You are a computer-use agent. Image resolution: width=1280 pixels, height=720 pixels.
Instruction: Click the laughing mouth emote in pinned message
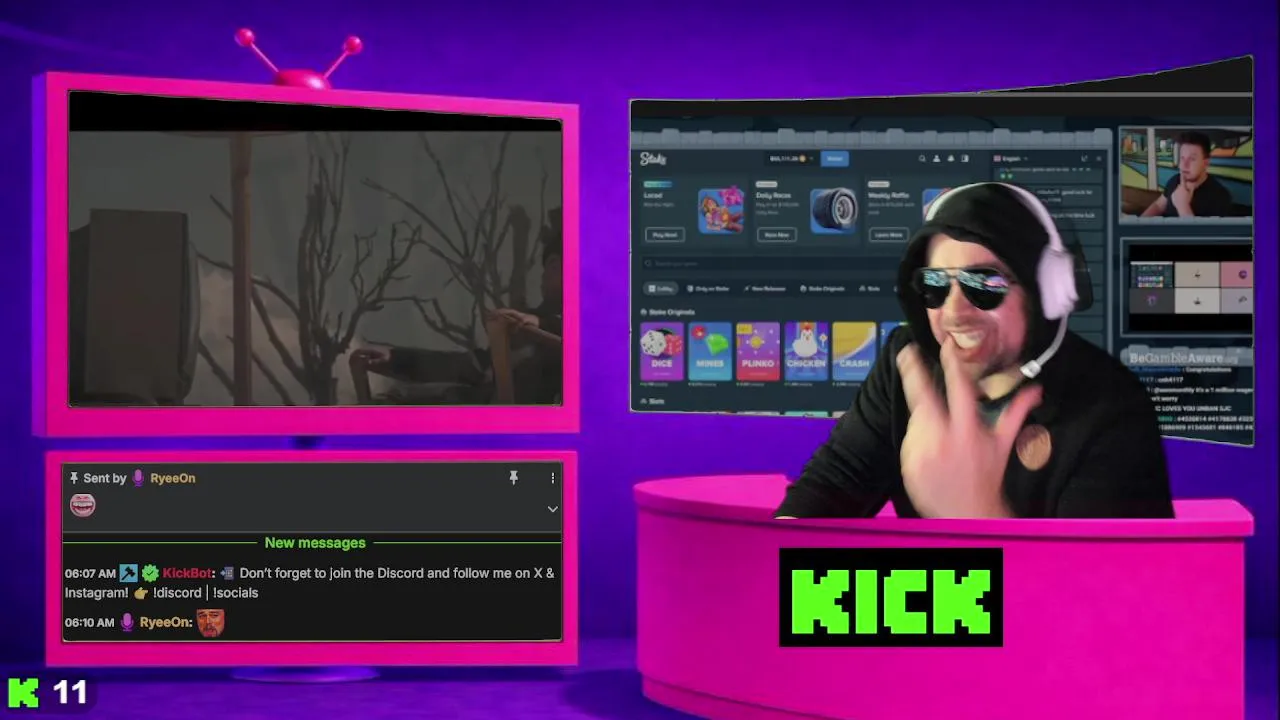[x=82, y=506]
